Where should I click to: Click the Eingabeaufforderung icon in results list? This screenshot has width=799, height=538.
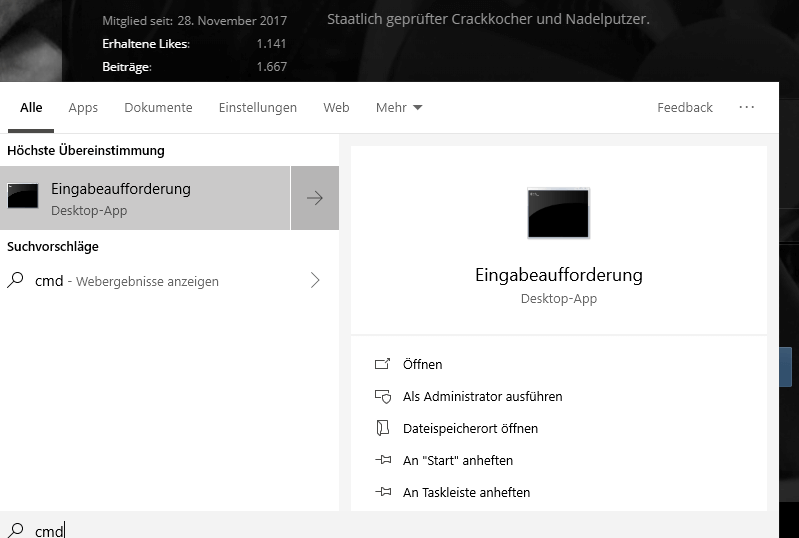[23, 196]
